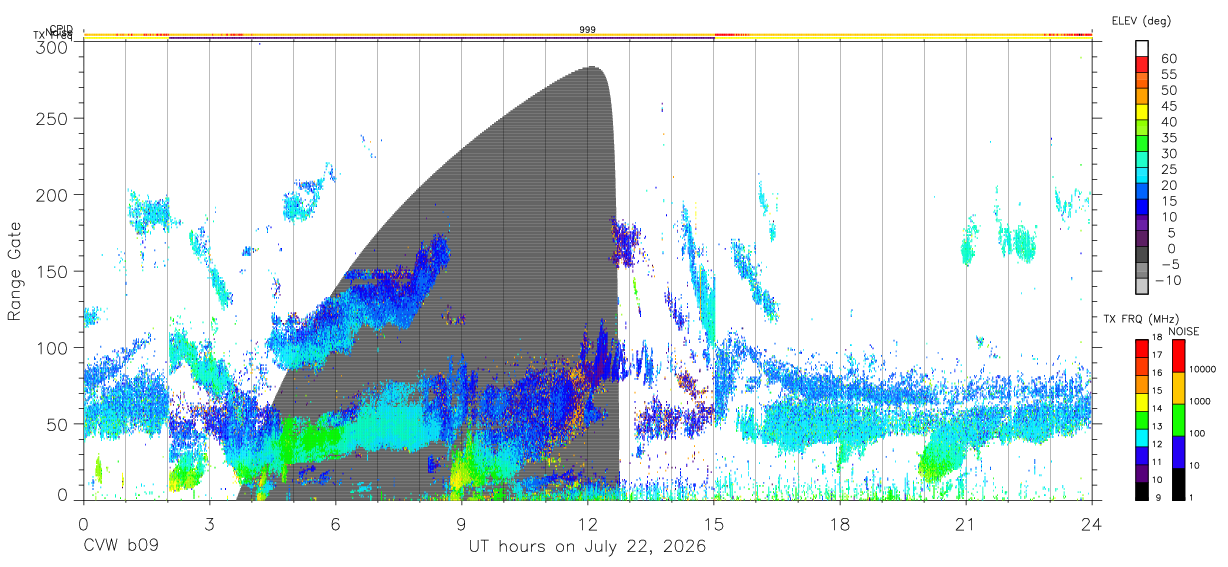The width and height of the screenshot is (1228, 567).
Task: Select the y-axis tick label 100
Action: pyautogui.click(x=53, y=347)
